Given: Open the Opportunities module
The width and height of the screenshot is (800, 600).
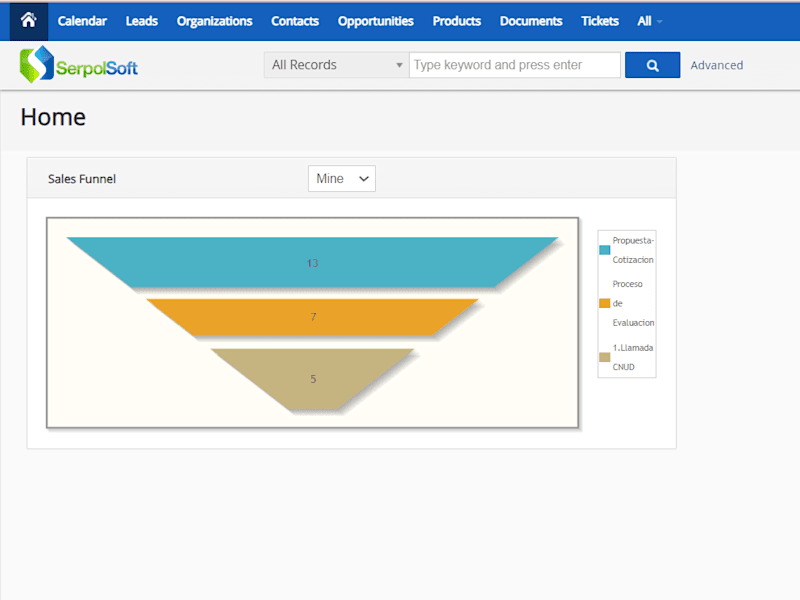Looking at the screenshot, I should pos(376,21).
